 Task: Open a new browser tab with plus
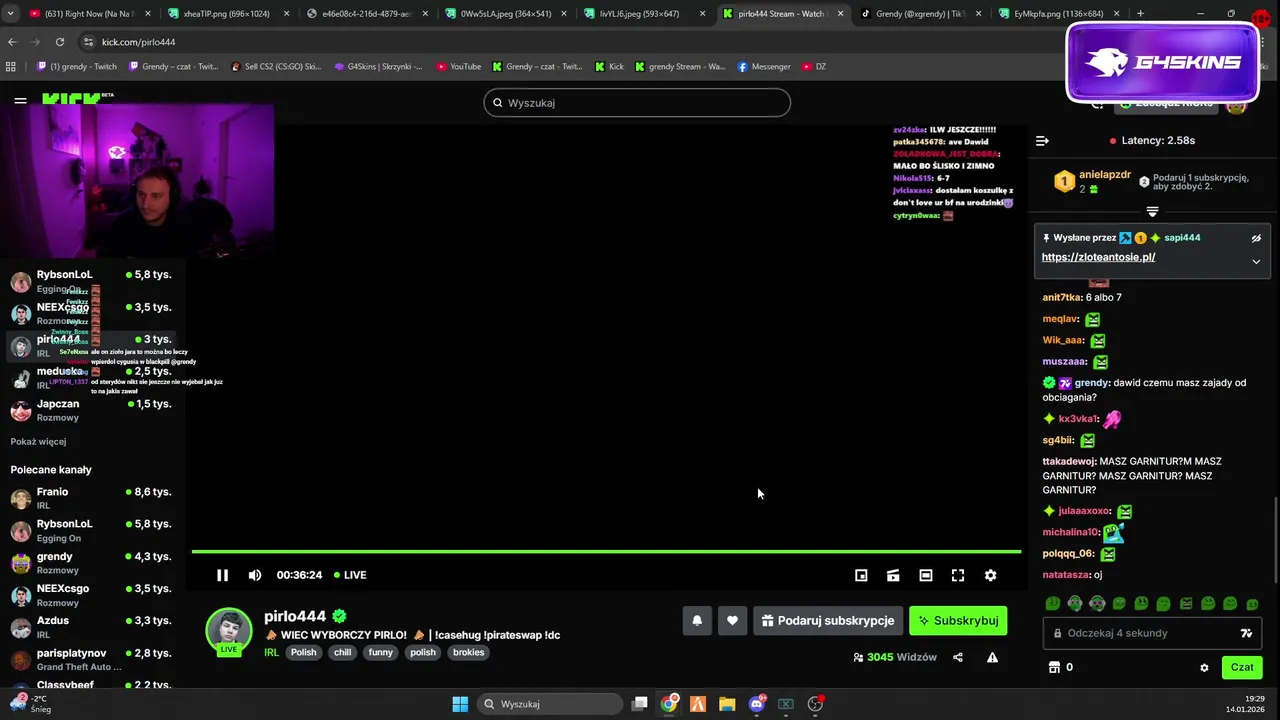pos(1141,14)
